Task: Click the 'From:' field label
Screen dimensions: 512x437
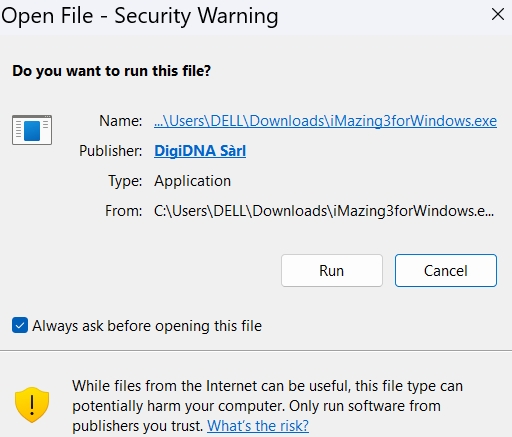Action: pyautogui.click(x=124, y=211)
